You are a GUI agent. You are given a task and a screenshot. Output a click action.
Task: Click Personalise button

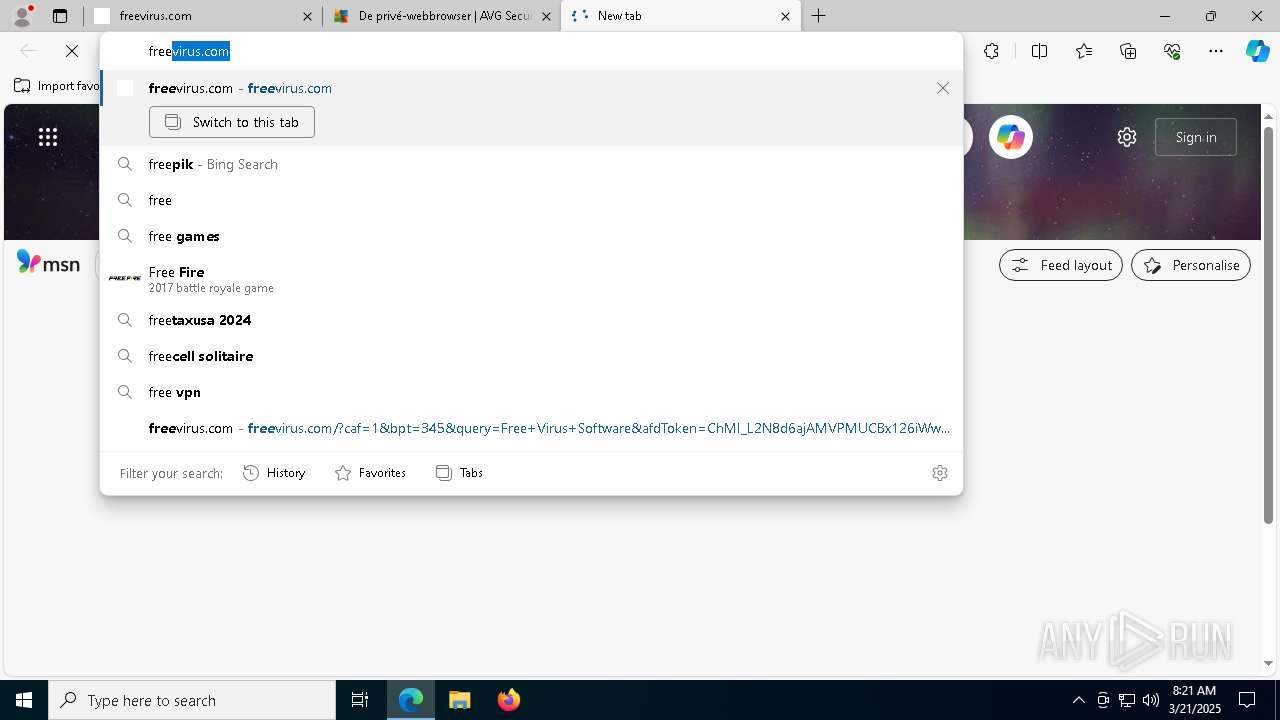(x=1191, y=265)
